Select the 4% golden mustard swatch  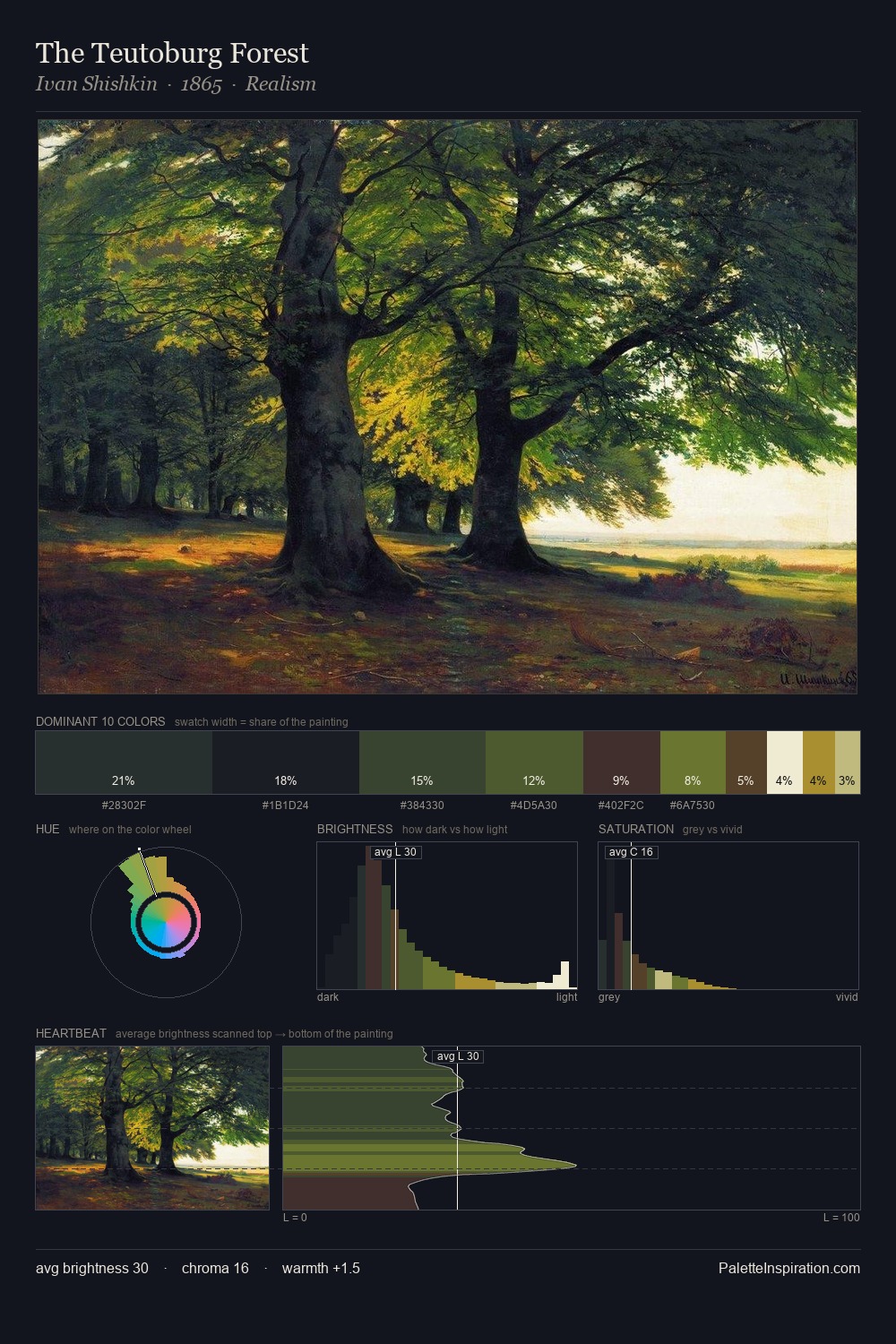tap(819, 762)
